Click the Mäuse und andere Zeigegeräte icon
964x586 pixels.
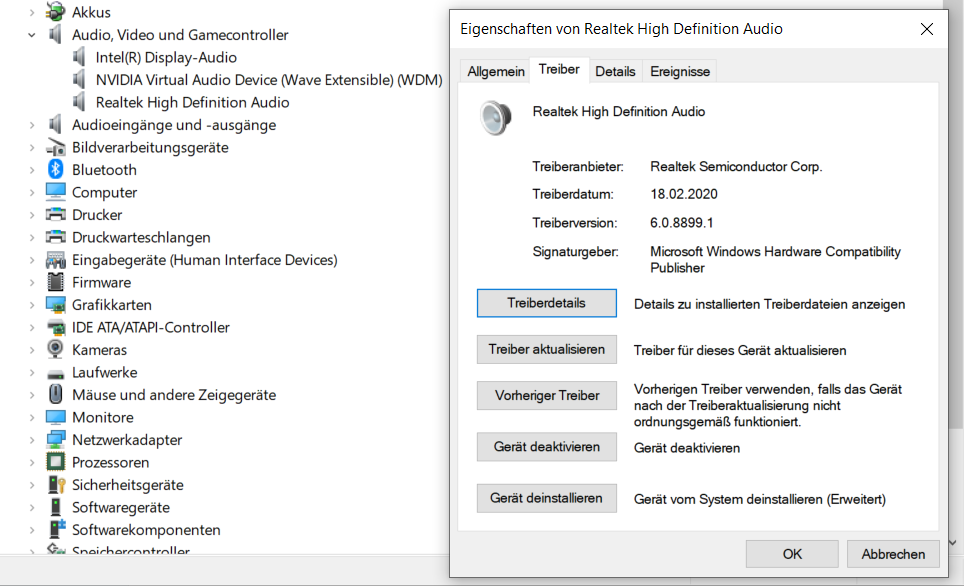coord(55,394)
